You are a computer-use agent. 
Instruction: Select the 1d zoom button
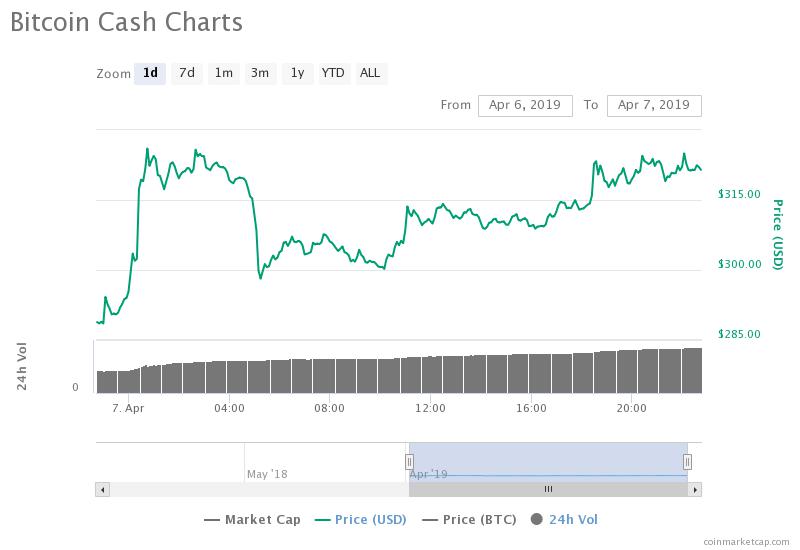click(x=150, y=73)
